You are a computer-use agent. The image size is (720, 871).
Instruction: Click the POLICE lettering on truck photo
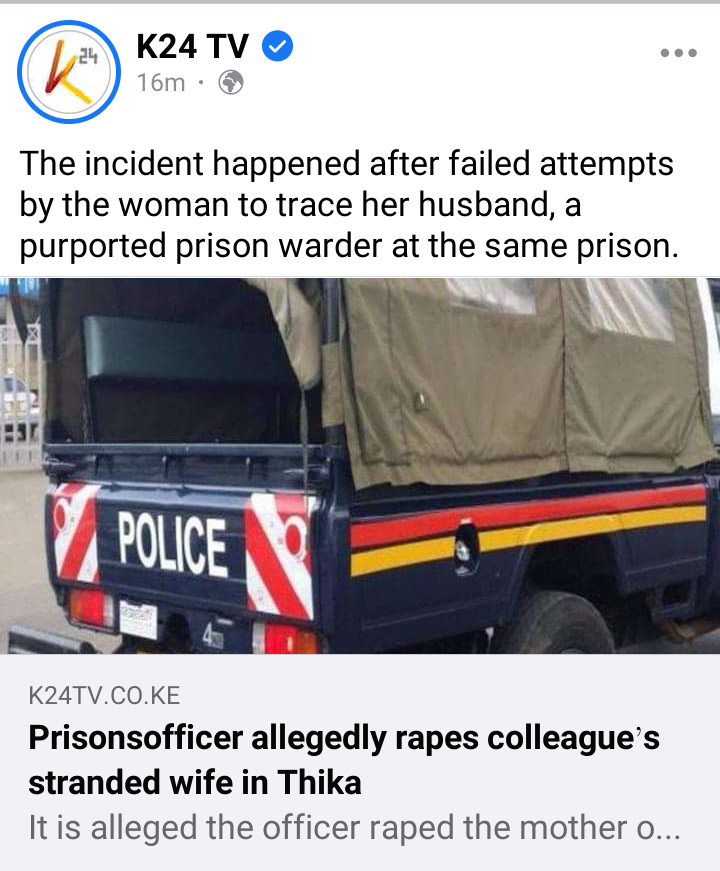172,544
